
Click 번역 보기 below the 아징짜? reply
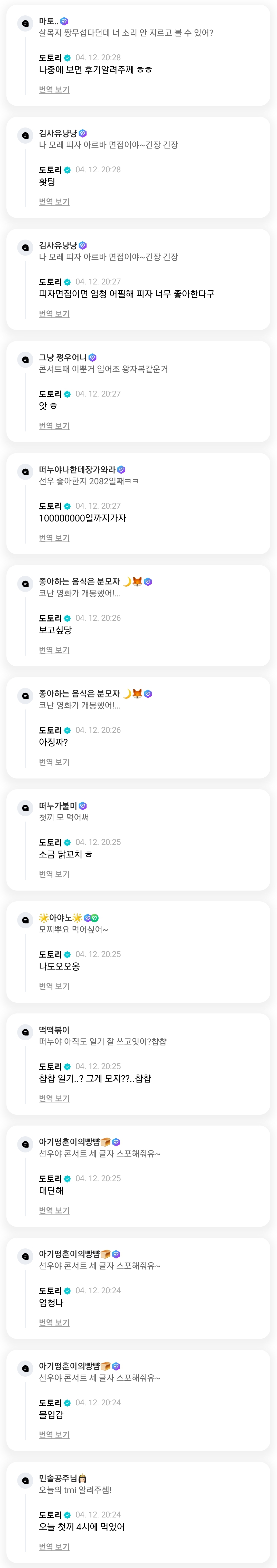54,762
